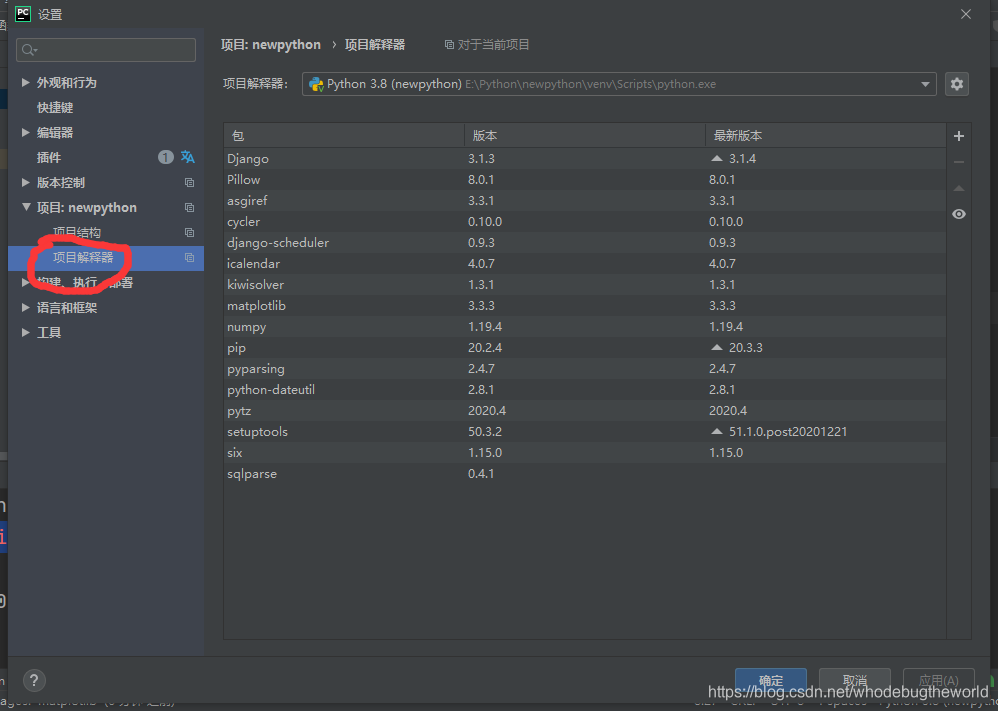Select the pytz package row

[x=584, y=411]
